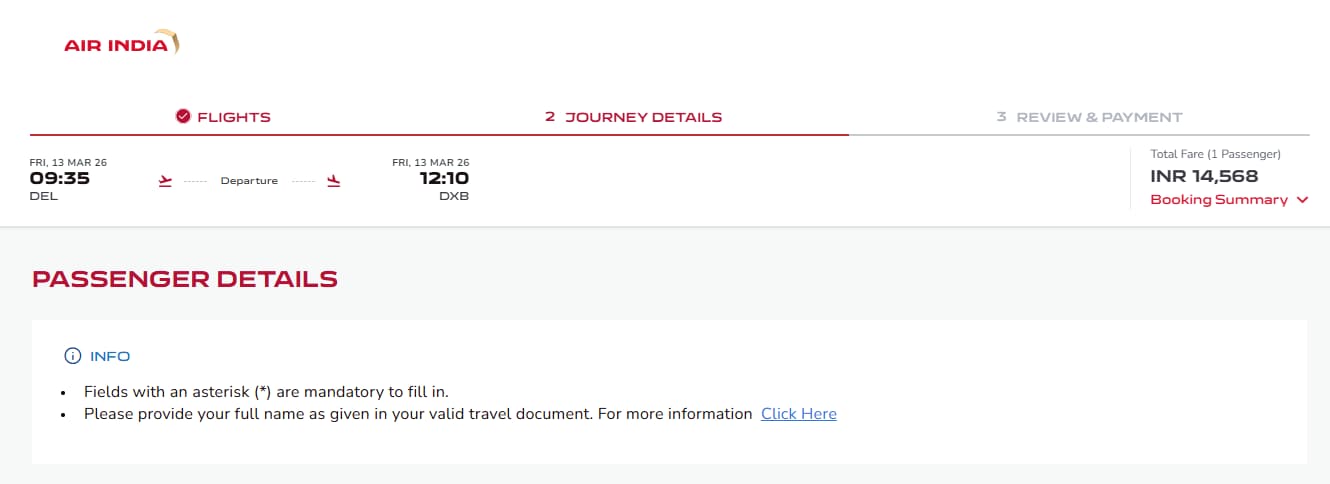This screenshot has width=1330, height=484.
Task: Click the checkmark icon beside Flights
Action: (183, 117)
